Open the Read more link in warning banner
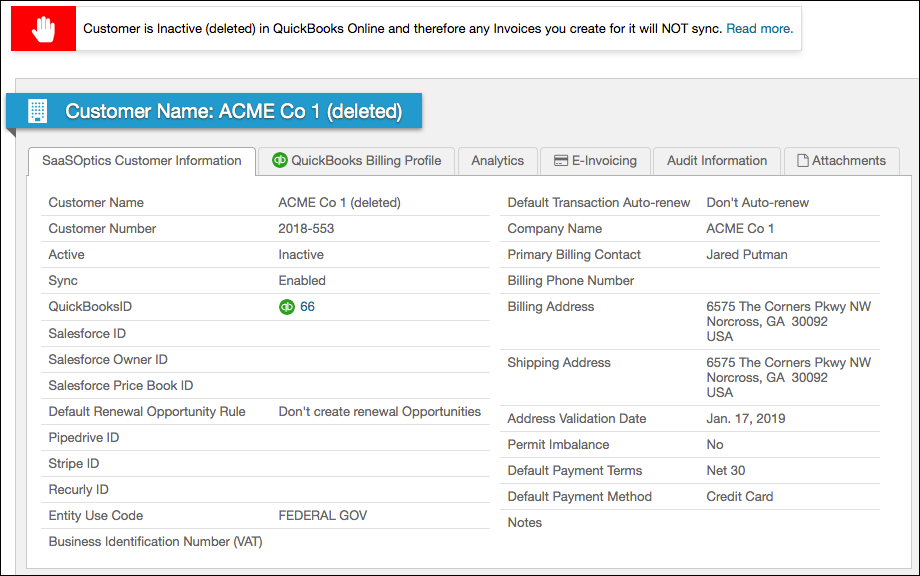This screenshot has height=576, width=920. pyautogui.click(x=759, y=29)
